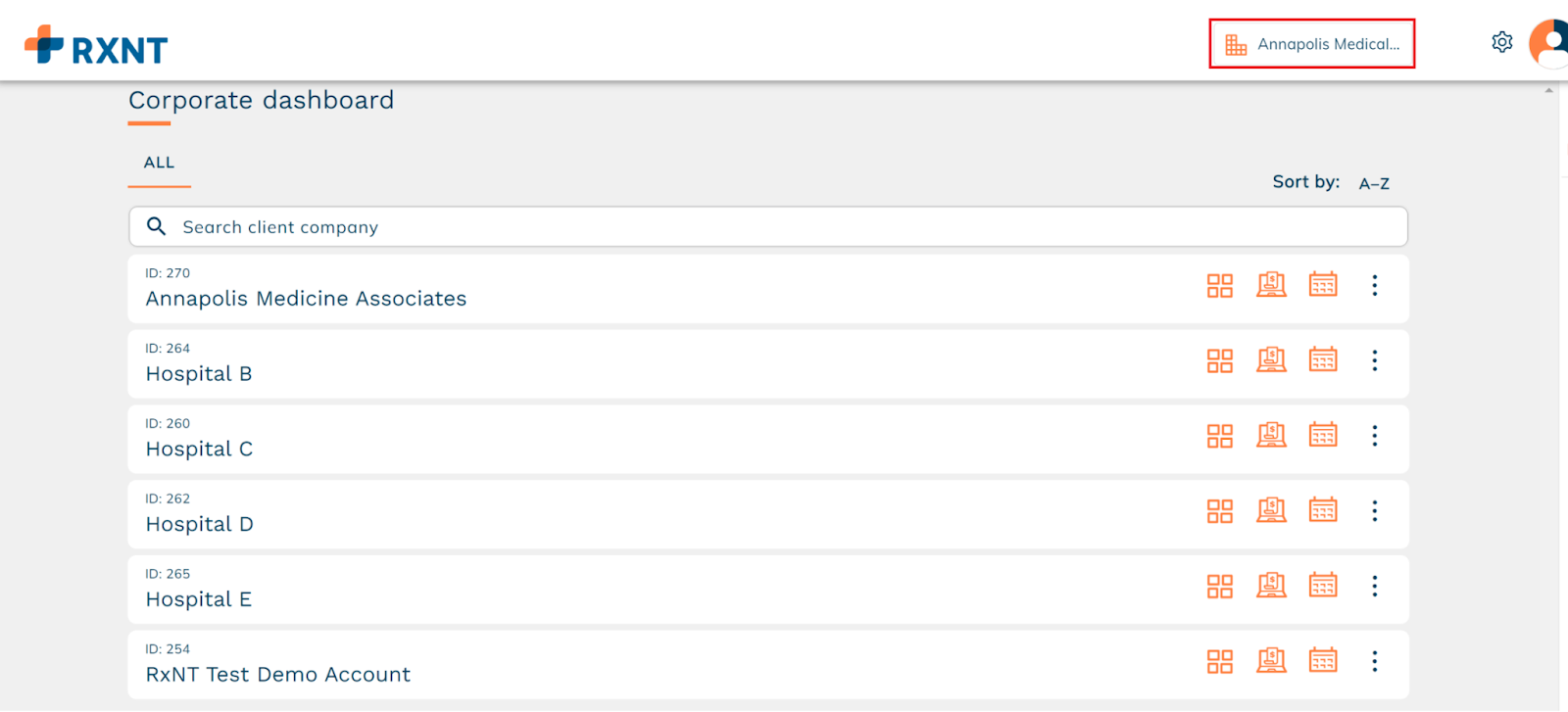Open calendar icon for RxNT Test Demo Account
This screenshot has height=712, width=1568.
pos(1323,661)
